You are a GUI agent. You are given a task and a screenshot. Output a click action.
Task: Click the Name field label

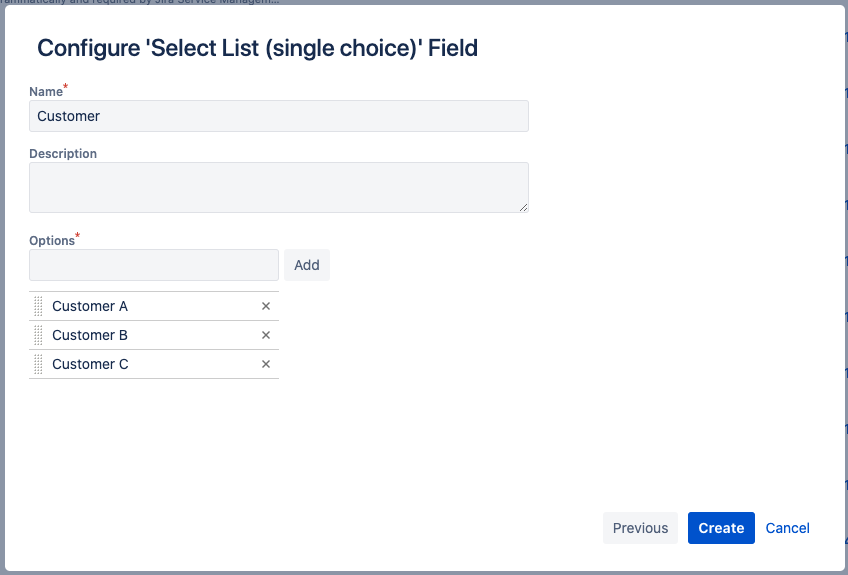click(x=46, y=92)
